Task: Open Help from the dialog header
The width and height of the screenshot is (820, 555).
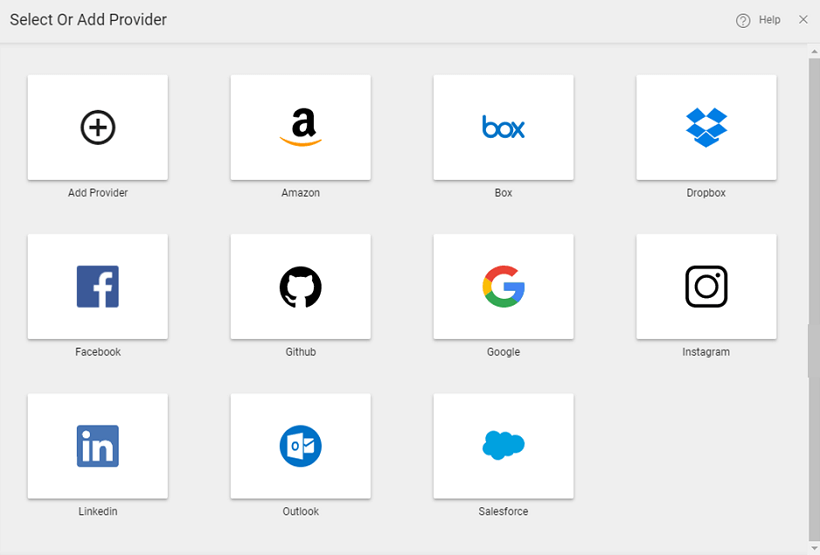Action: tap(769, 20)
